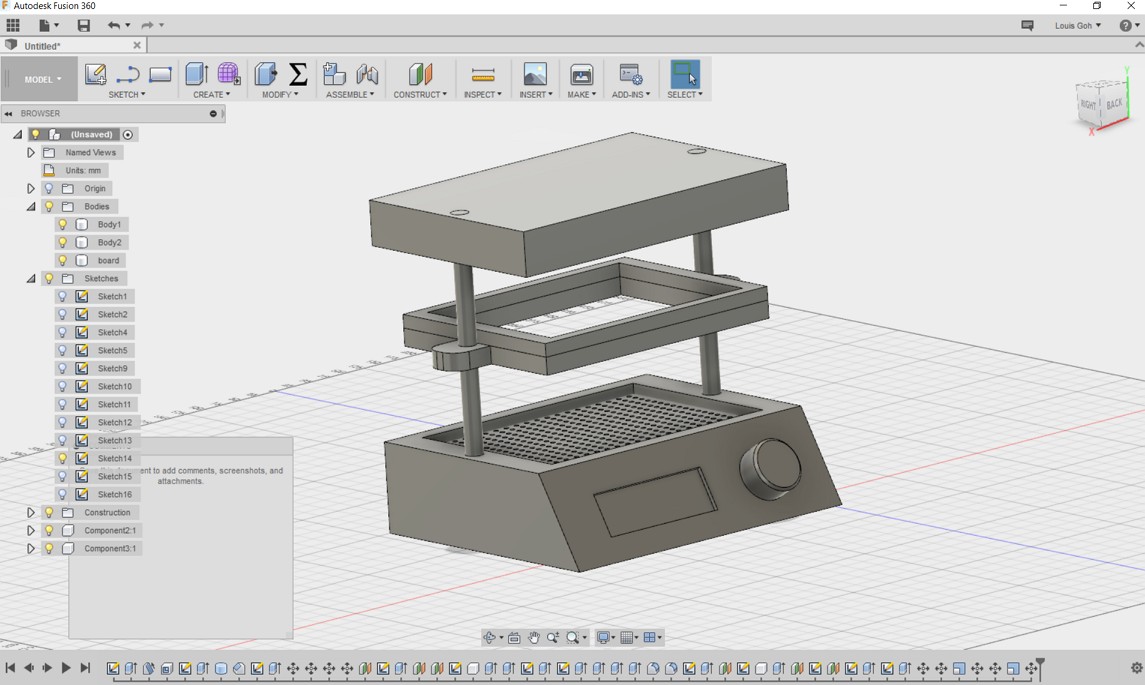Screen dimensions: 1145x685
Task: Select the Extrude tool in Create
Action: click(196, 74)
